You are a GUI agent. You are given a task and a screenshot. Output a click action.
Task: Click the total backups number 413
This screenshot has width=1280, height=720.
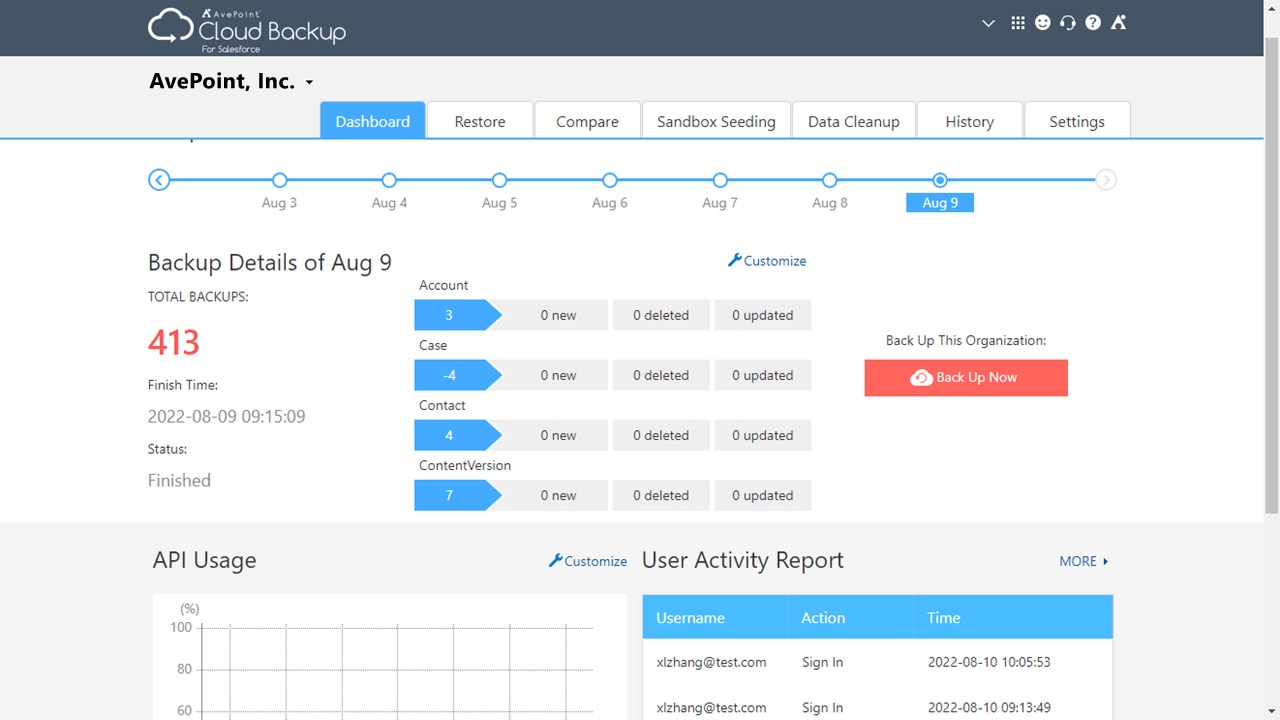174,343
